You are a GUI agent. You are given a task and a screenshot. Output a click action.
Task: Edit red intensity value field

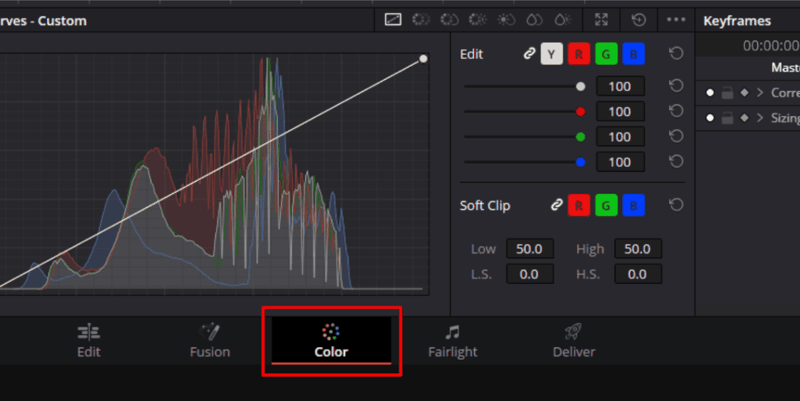pos(620,112)
